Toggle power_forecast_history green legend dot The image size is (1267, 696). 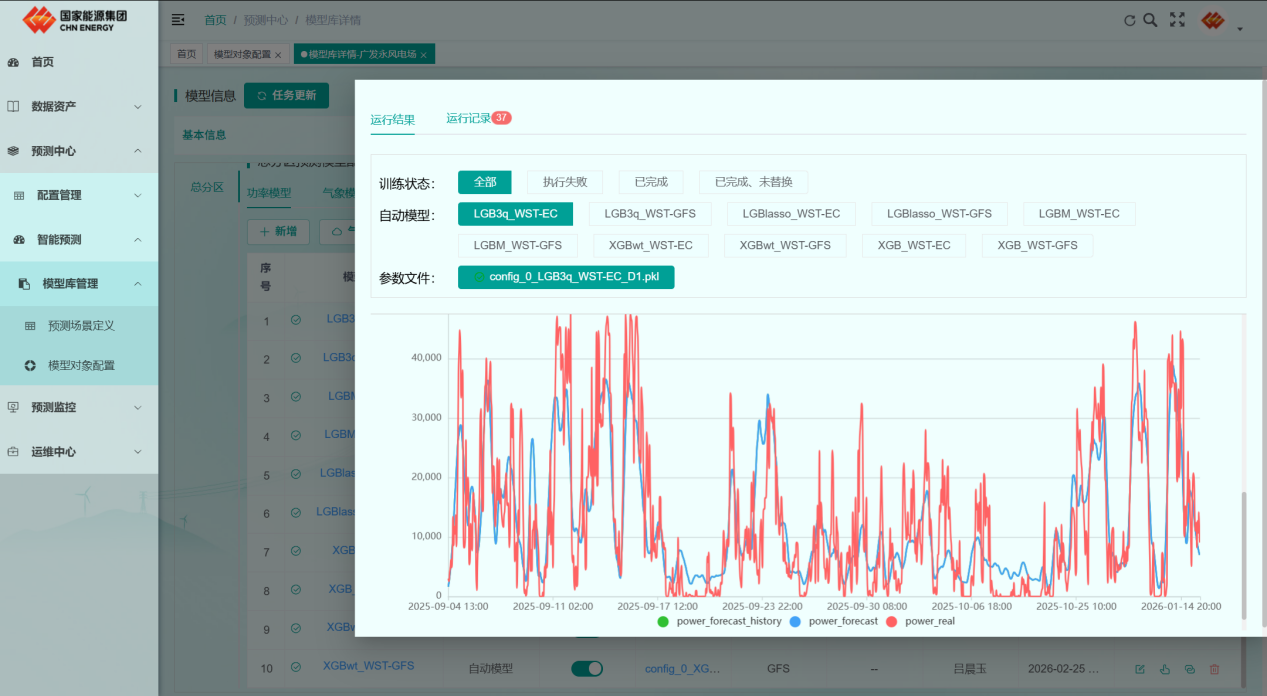(663, 622)
